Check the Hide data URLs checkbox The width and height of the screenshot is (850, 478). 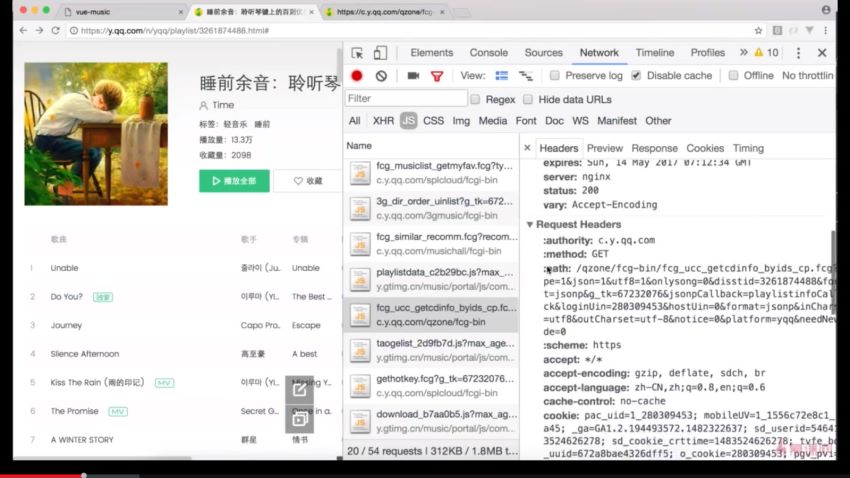(527, 99)
